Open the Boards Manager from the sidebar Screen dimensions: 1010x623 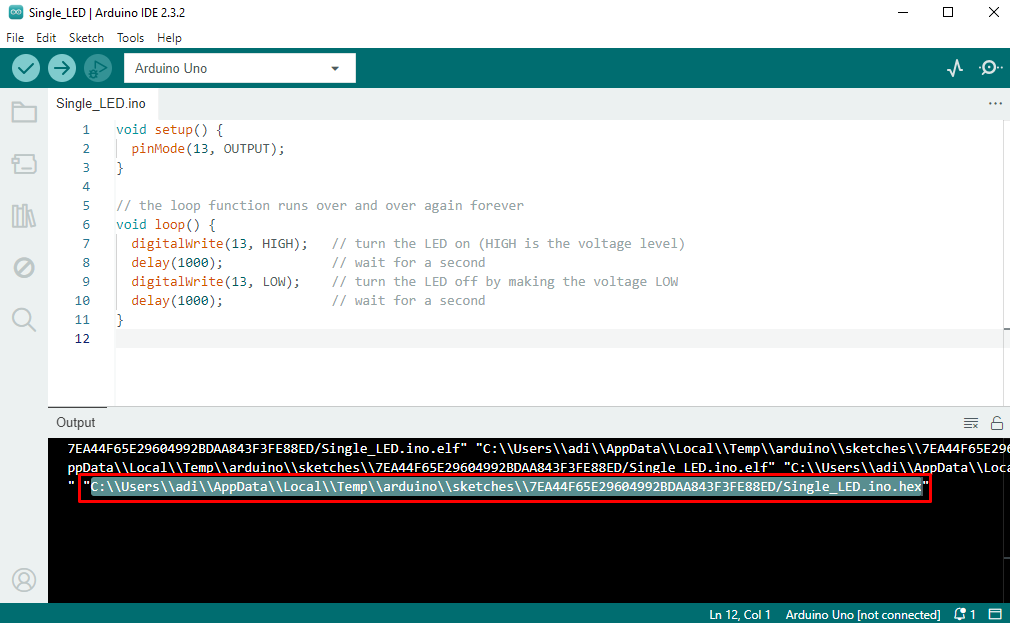(x=24, y=164)
